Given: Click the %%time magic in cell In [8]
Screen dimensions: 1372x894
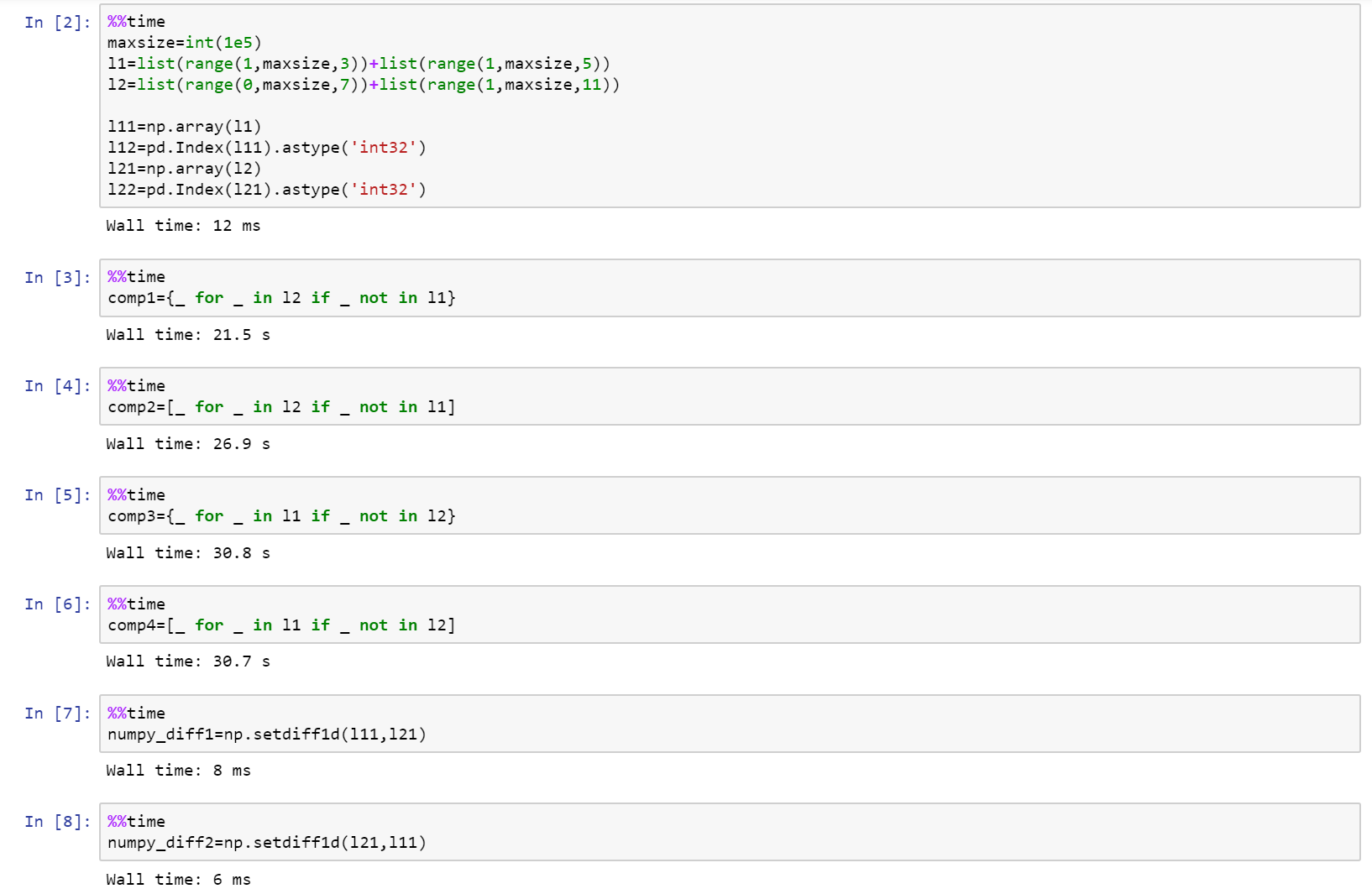Looking at the screenshot, I should (137, 822).
